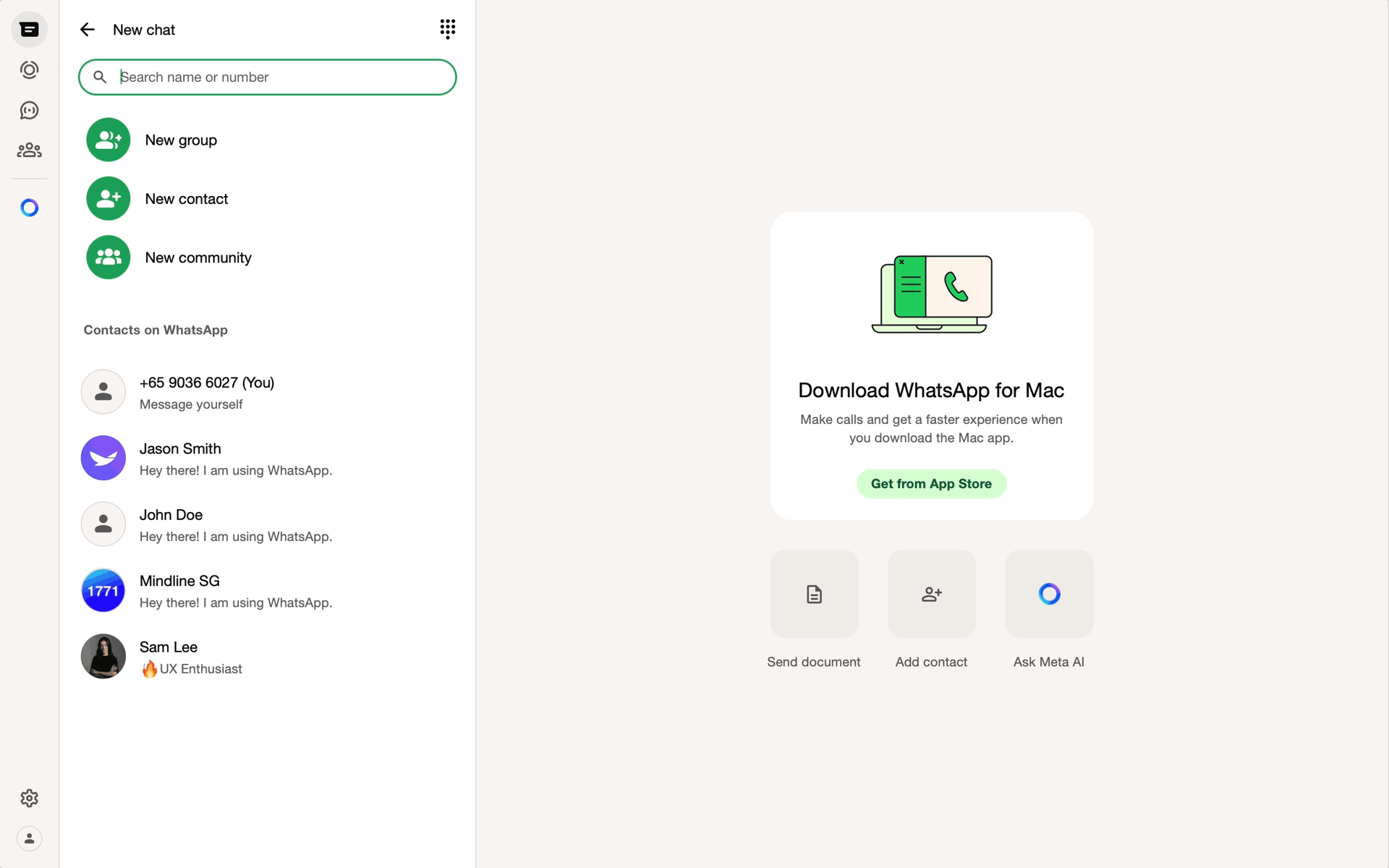
Task: Click the laptop phone illustration
Action: tap(932, 294)
